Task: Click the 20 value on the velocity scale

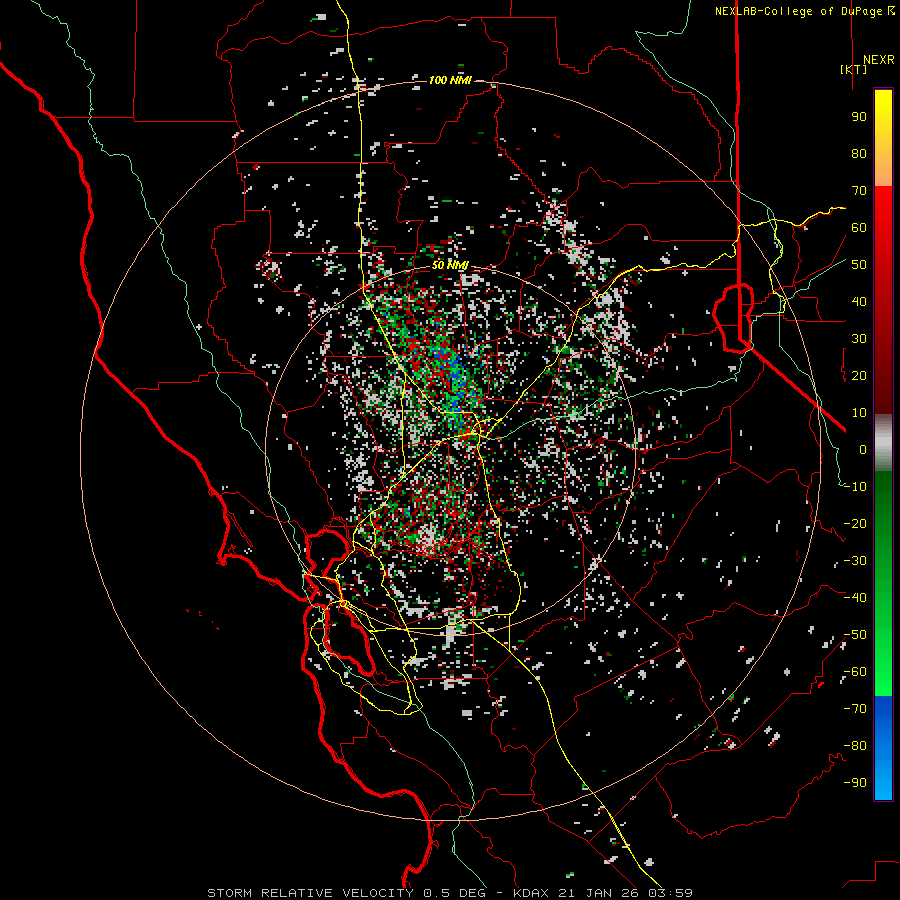Action: click(859, 376)
